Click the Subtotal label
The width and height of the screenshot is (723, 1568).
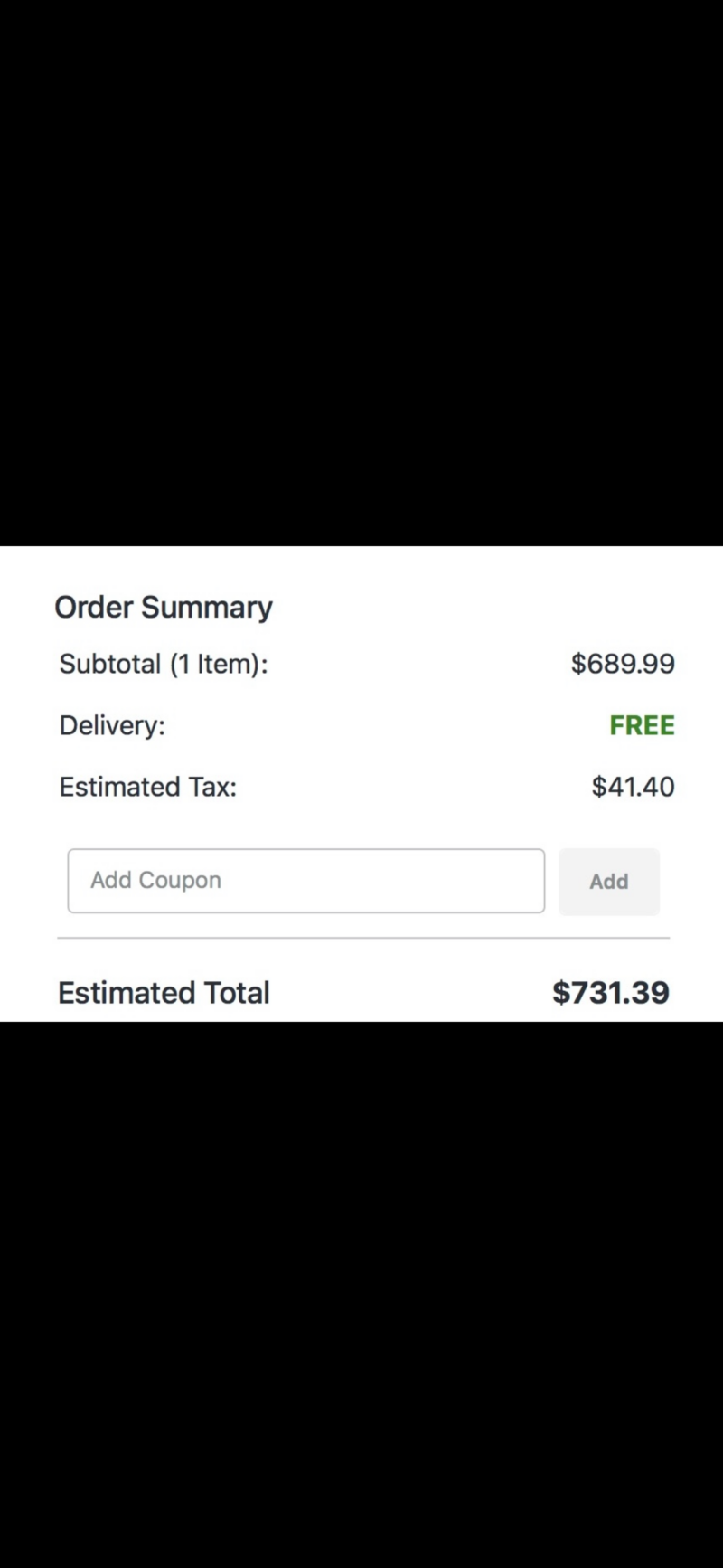(x=164, y=664)
